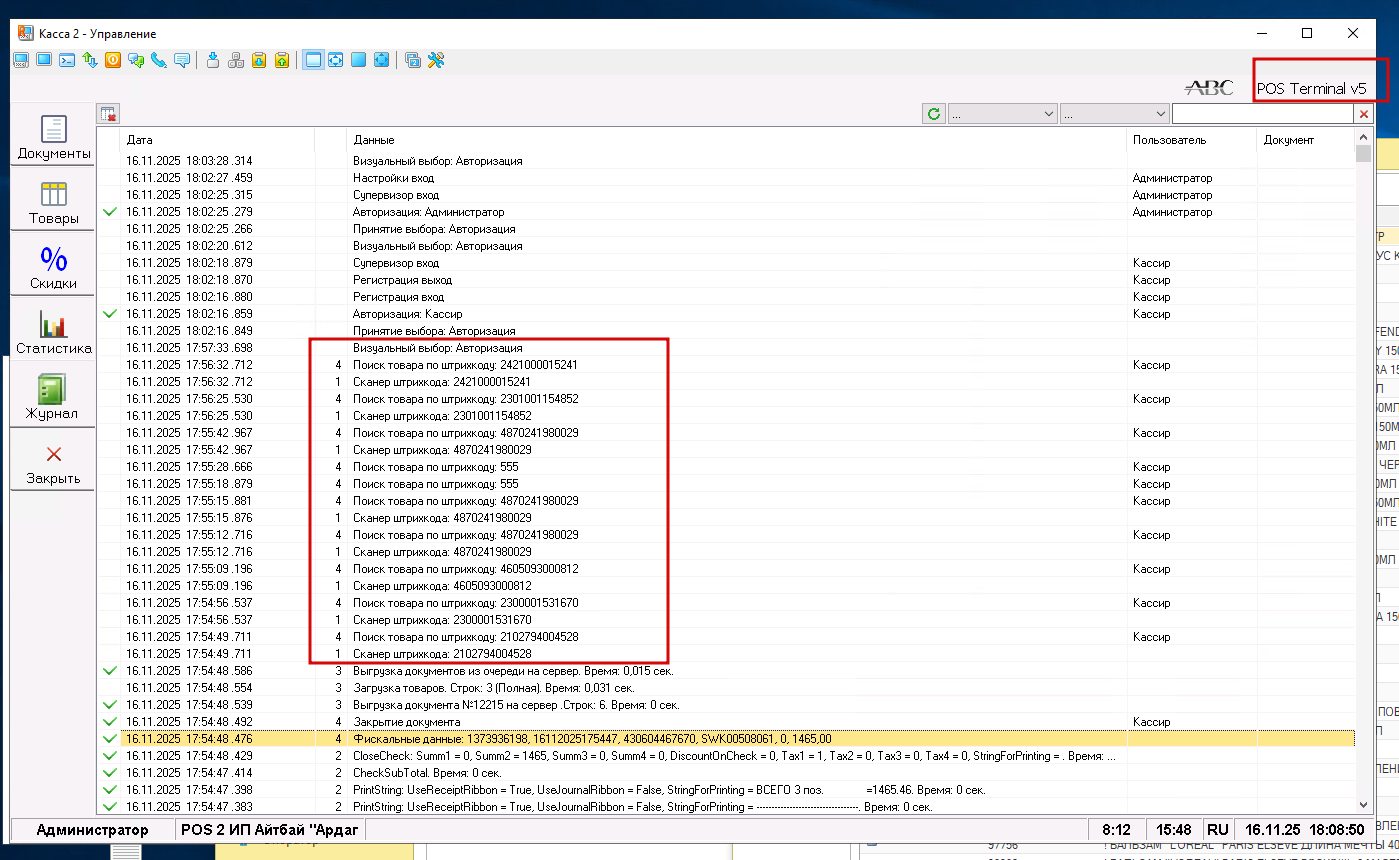Click the ABC letter blocks icon

click(236, 60)
